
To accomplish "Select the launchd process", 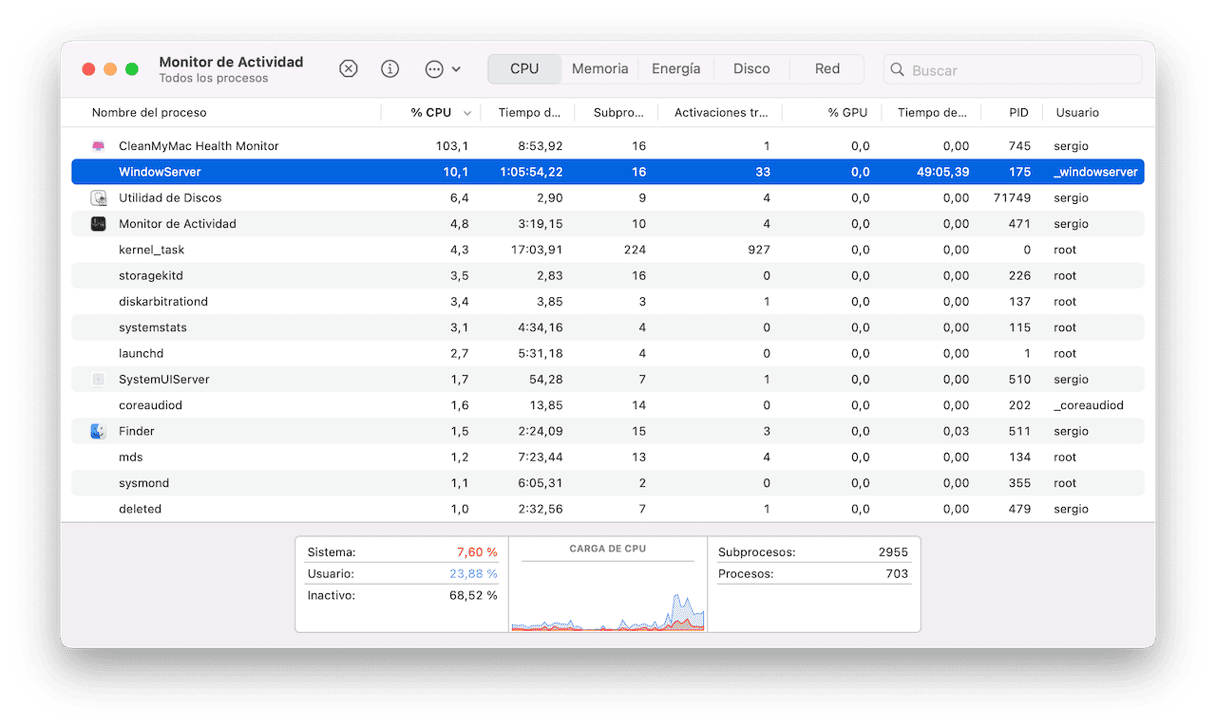I will (141, 354).
